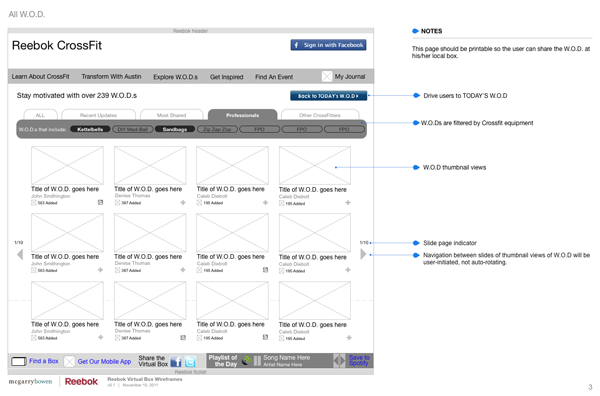Toggle the Kettlebells equipment filter
The image size is (600, 396).
pos(90,129)
